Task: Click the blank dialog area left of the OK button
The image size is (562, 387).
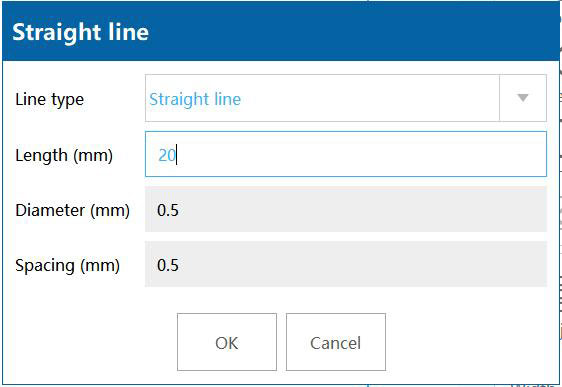Action: coord(90,342)
